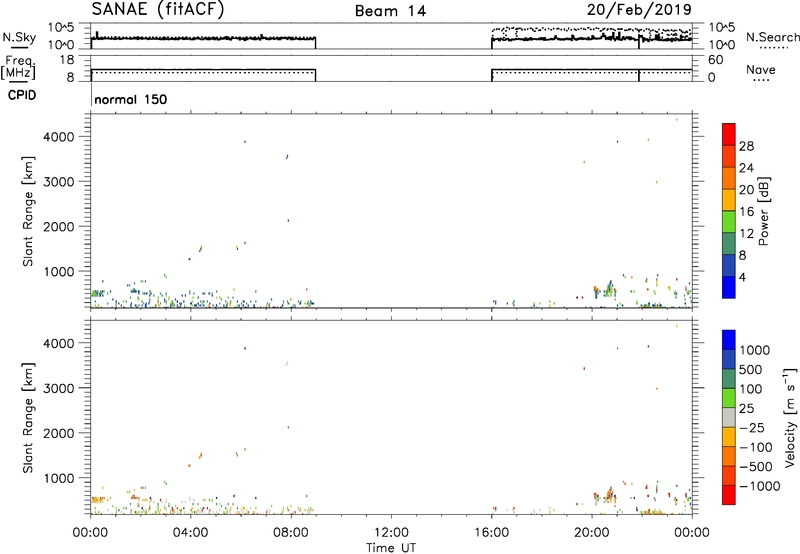Select the light green power segment 12–16 dB

pos(729,222)
